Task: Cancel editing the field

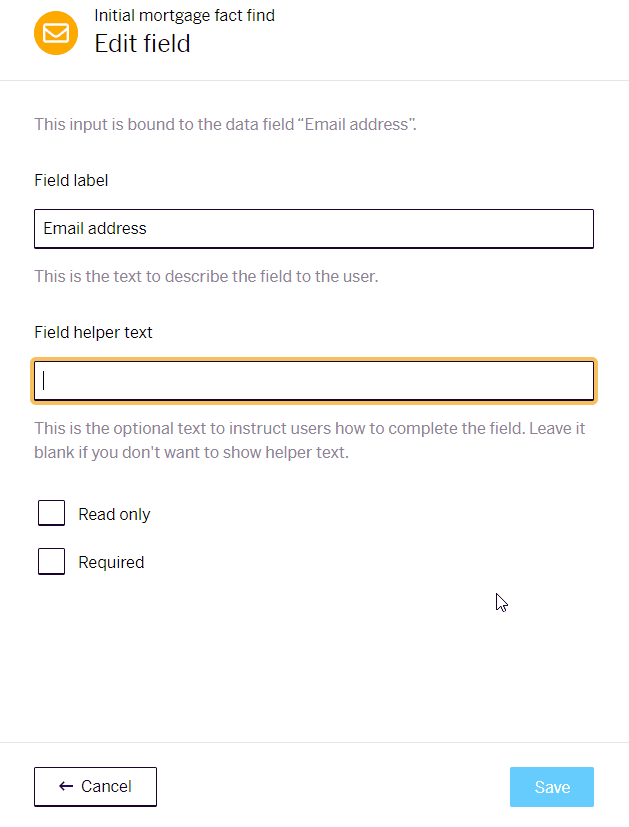Action: [x=95, y=787]
